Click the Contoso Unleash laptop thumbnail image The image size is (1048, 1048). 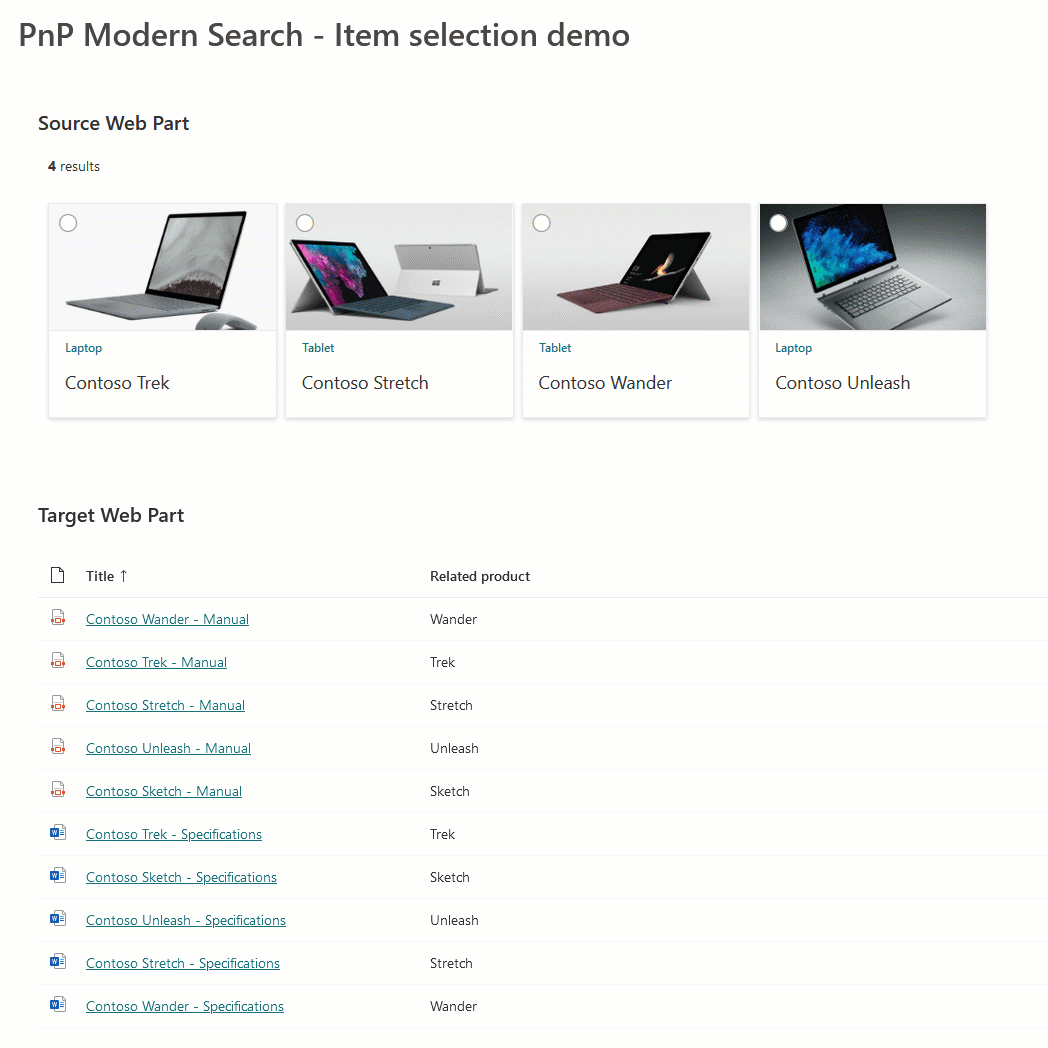point(872,267)
